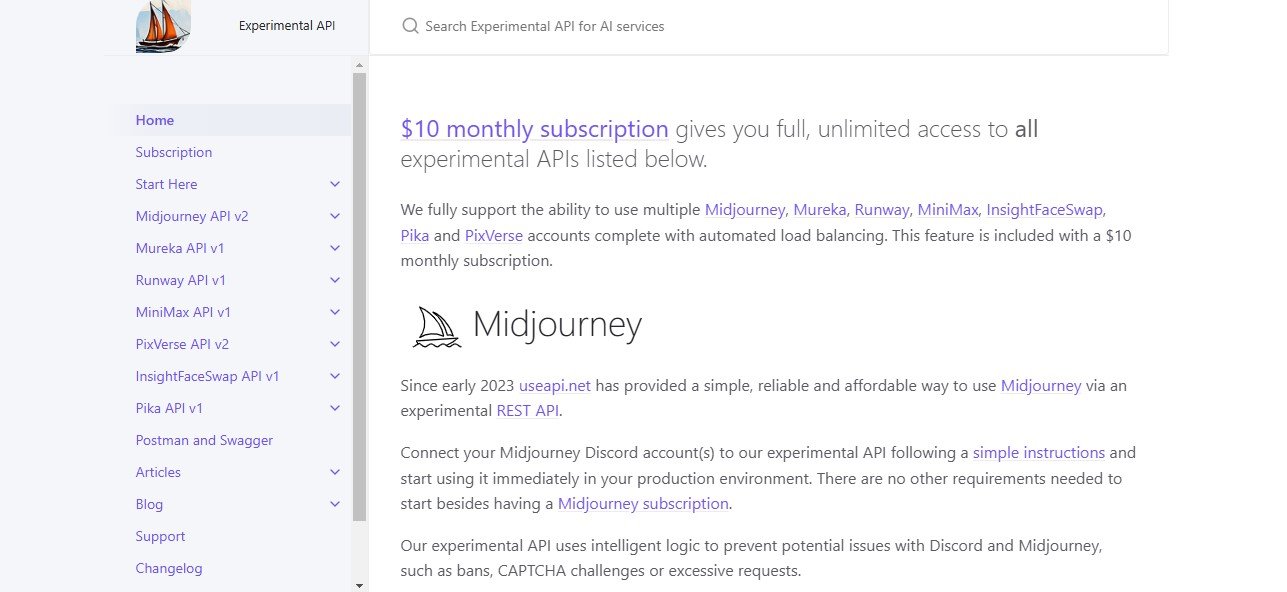Go to Postman and Swagger page
This screenshot has width=1287, height=592.
pyautogui.click(x=204, y=440)
